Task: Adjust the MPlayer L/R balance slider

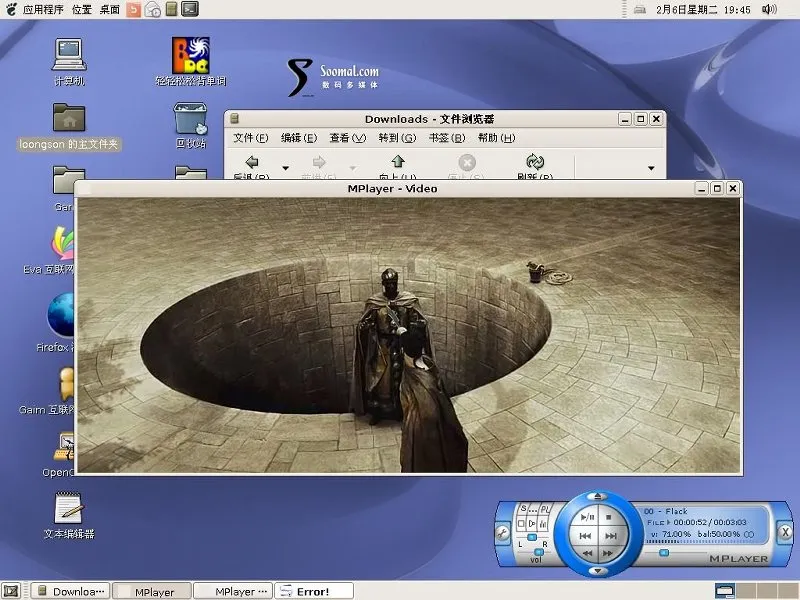Action: (x=532, y=537)
